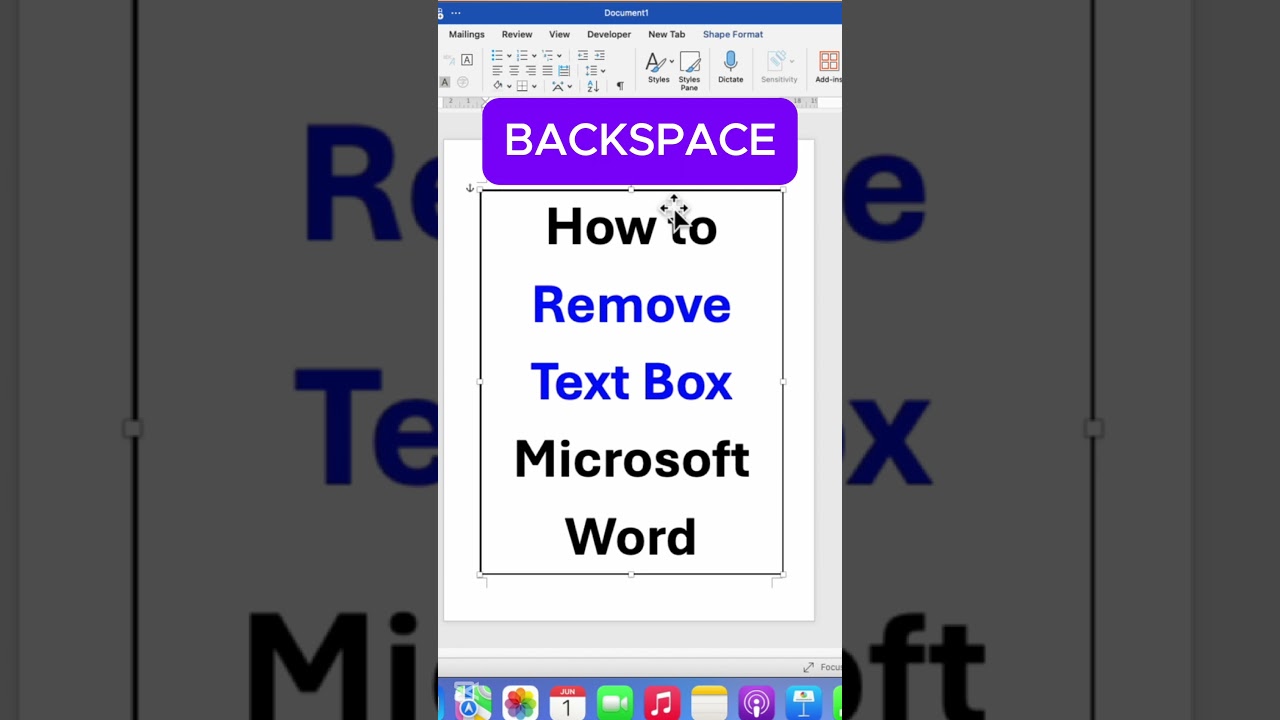Open the Shape Format tab
This screenshot has width=1280, height=720.
pyautogui.click(x=733, y=34)
